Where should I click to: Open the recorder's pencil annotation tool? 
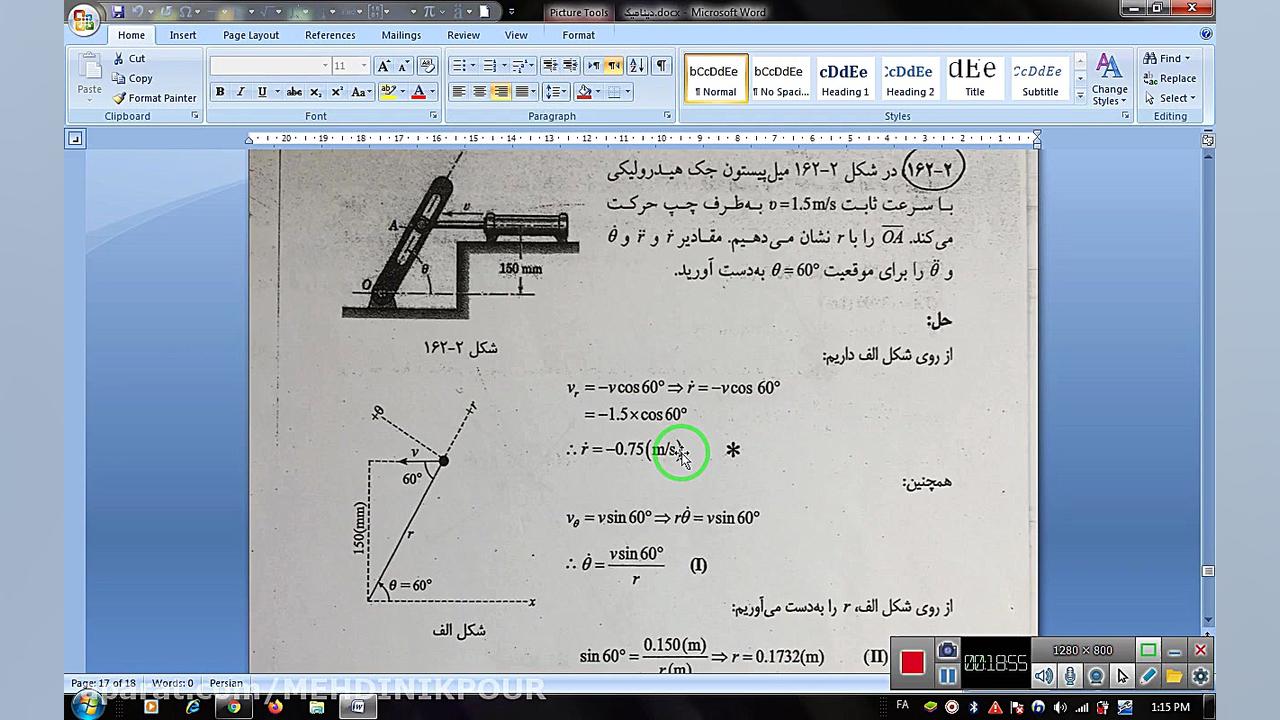(x=1148, y=676)
